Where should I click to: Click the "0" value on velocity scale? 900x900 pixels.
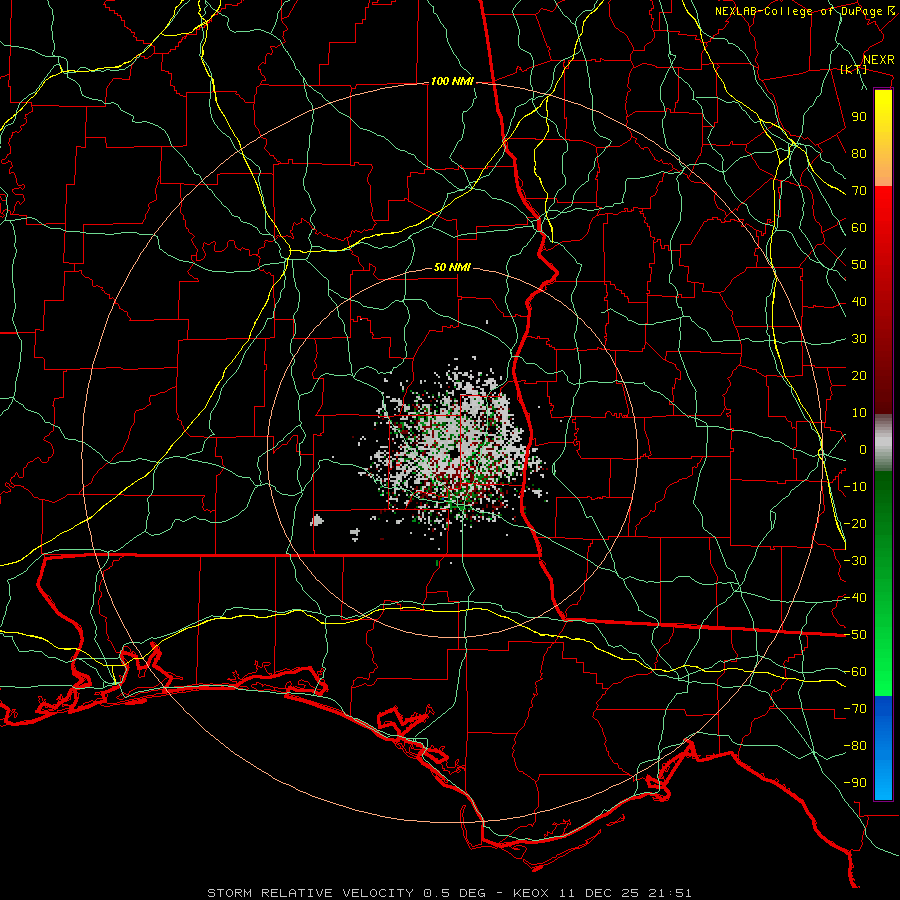[x=863, y=449]
